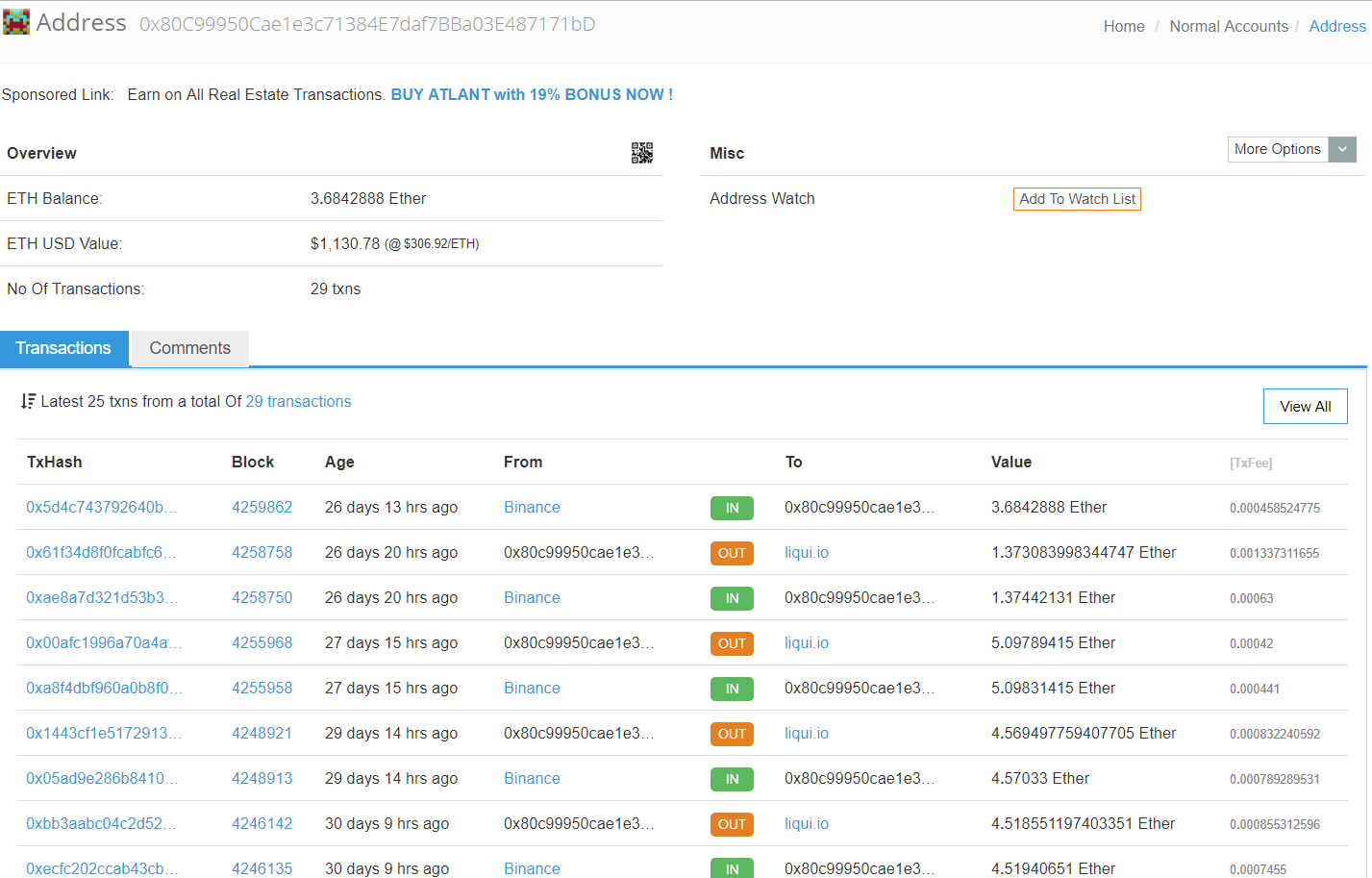The width and height of the screenshot is (1372, 878).
Task: Open block 4259862
Action: (262, 507)
